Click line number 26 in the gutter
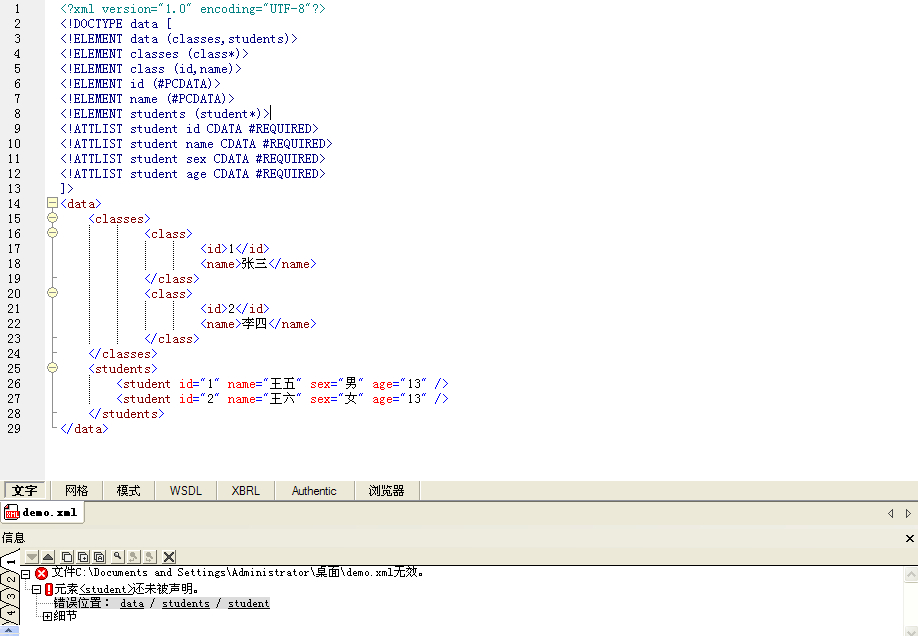918x636 pixels. point(14,384)
